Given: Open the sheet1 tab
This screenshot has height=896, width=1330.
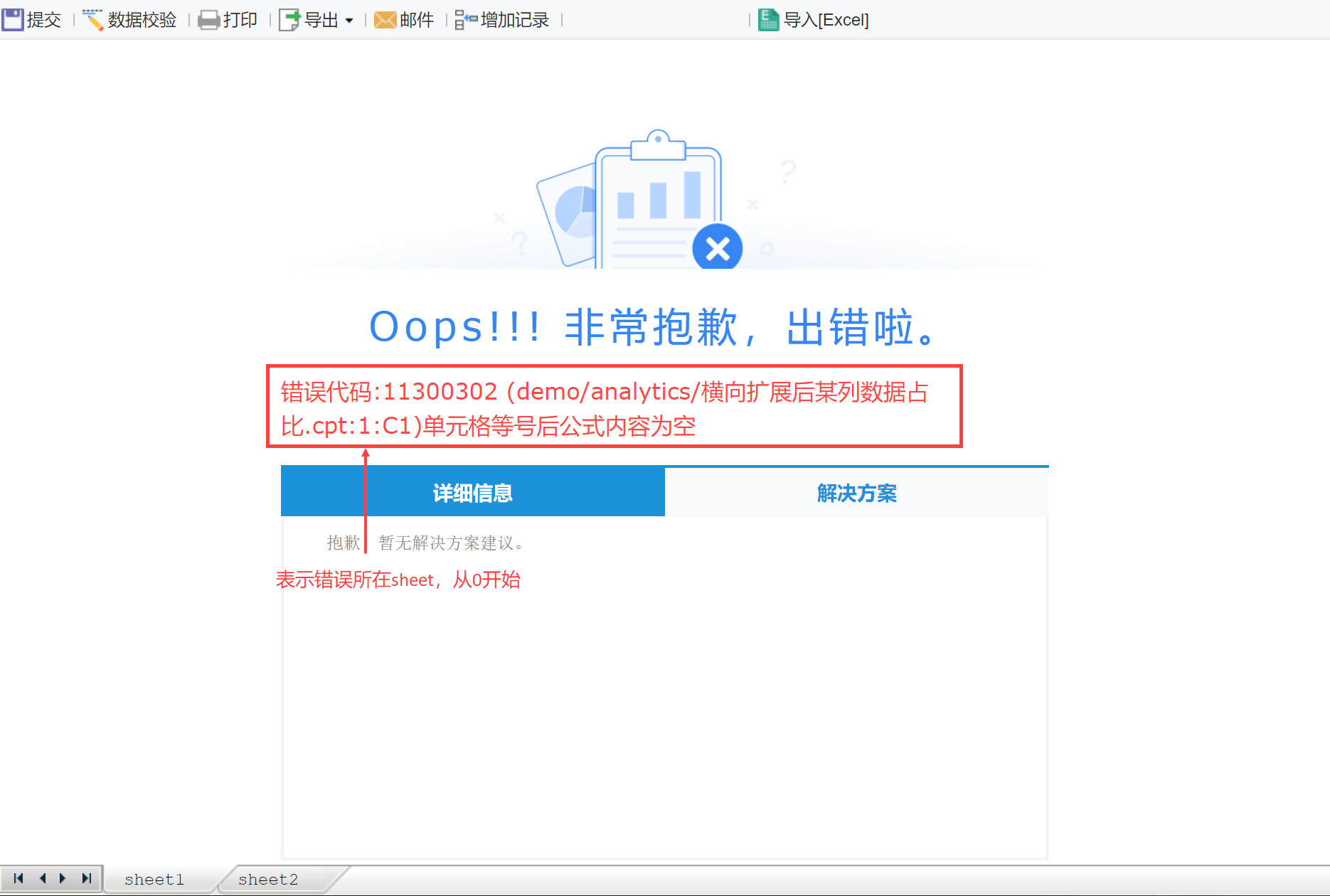Looking at the screenshot, I should [x=154, y=880].
